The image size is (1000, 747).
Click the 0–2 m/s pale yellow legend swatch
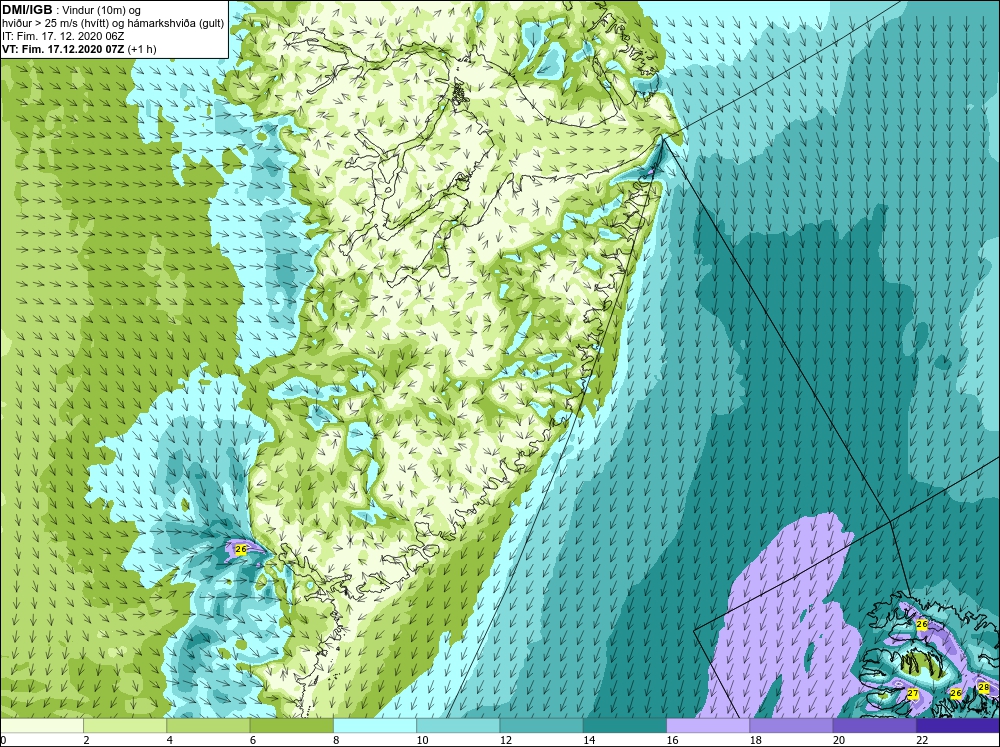tap(41, 725)
